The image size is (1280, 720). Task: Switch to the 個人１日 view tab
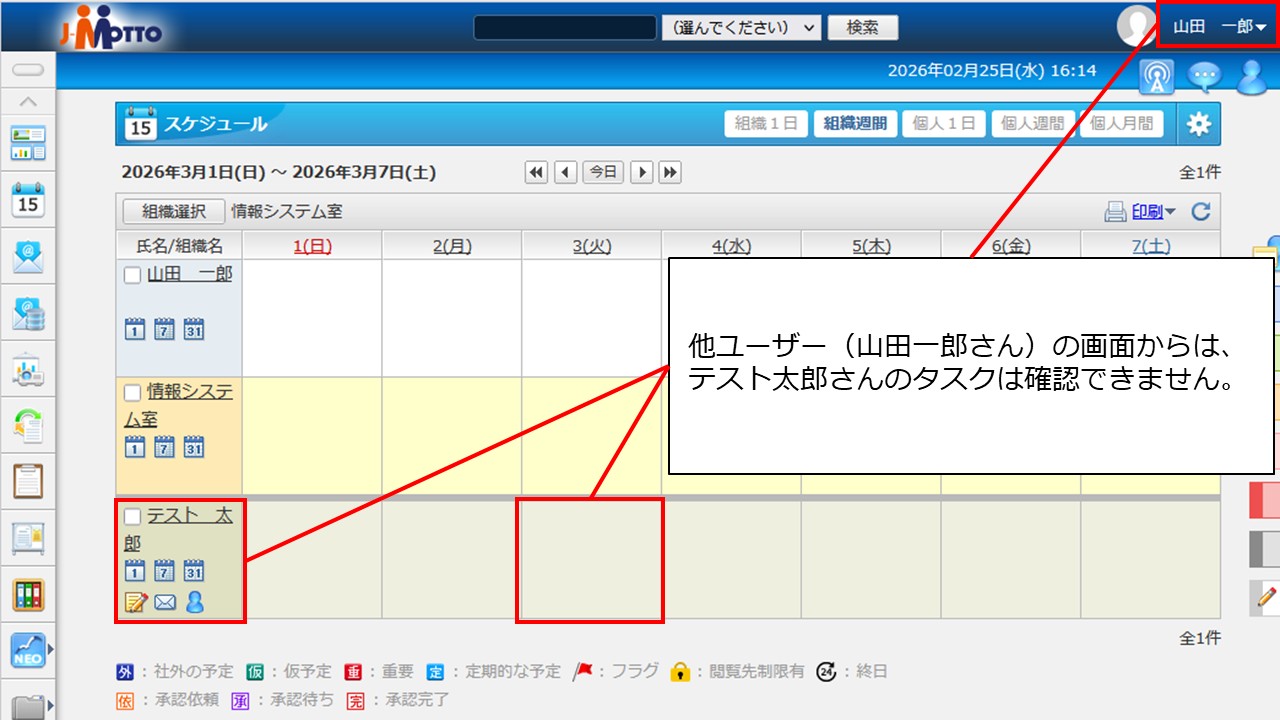(944, 124)
